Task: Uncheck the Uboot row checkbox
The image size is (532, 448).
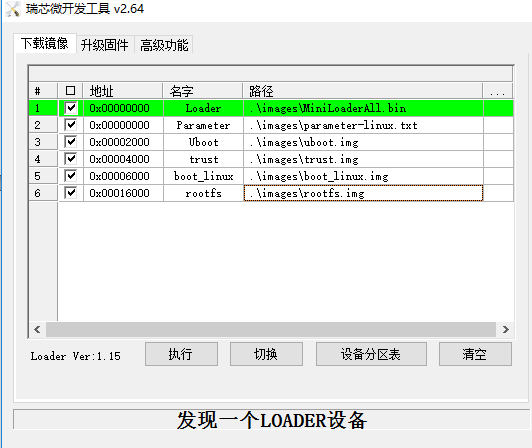Action: (71, 142)
